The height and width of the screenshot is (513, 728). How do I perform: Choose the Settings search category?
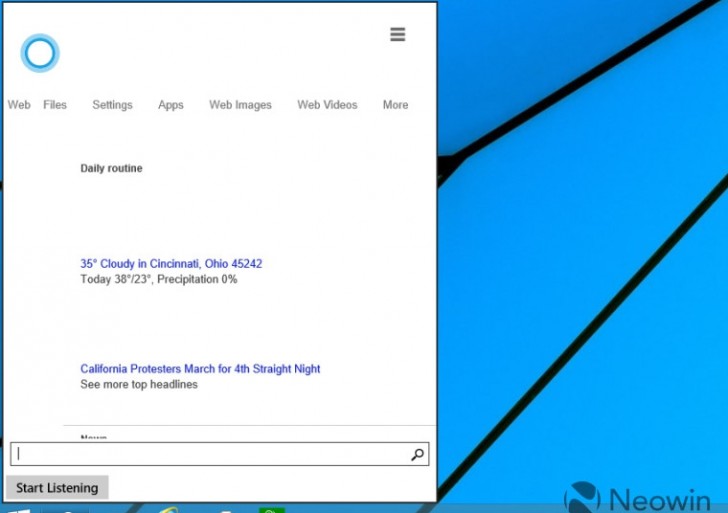point(112,105)
